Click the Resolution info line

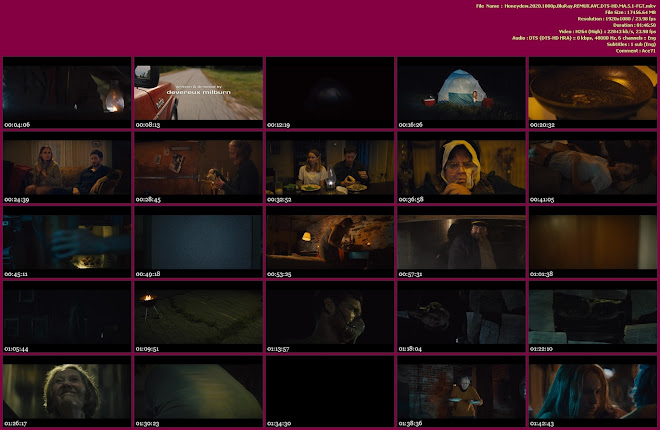pos(617,19)
